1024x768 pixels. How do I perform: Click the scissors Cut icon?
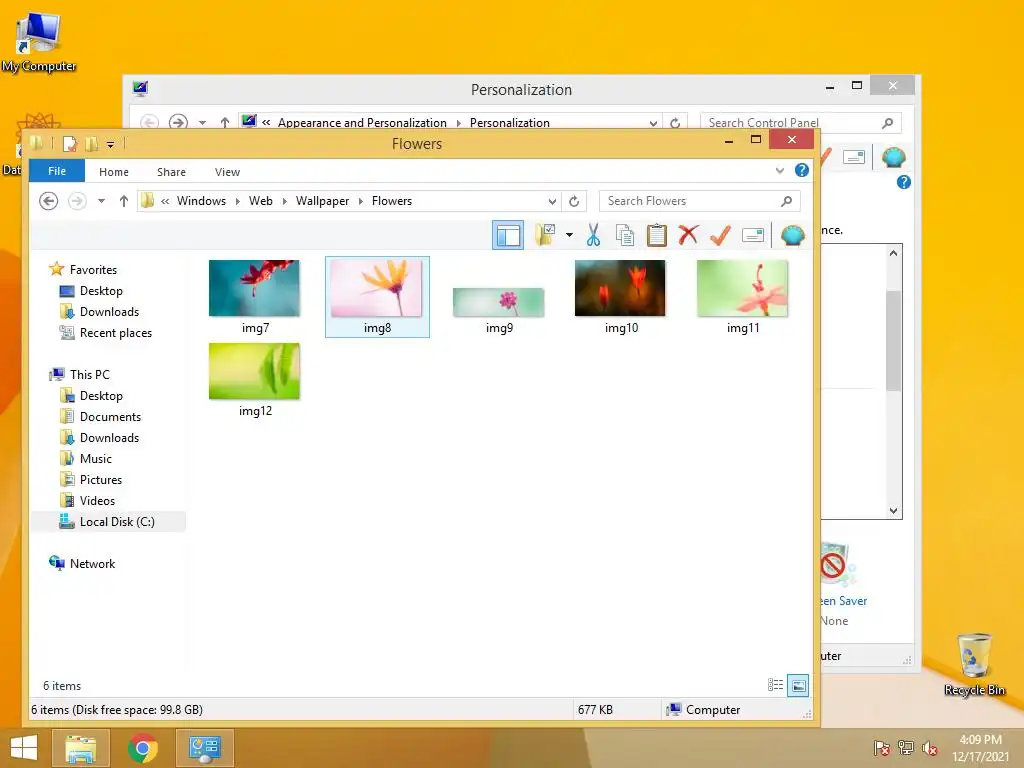pyautogui.click(x=593, y=235)
